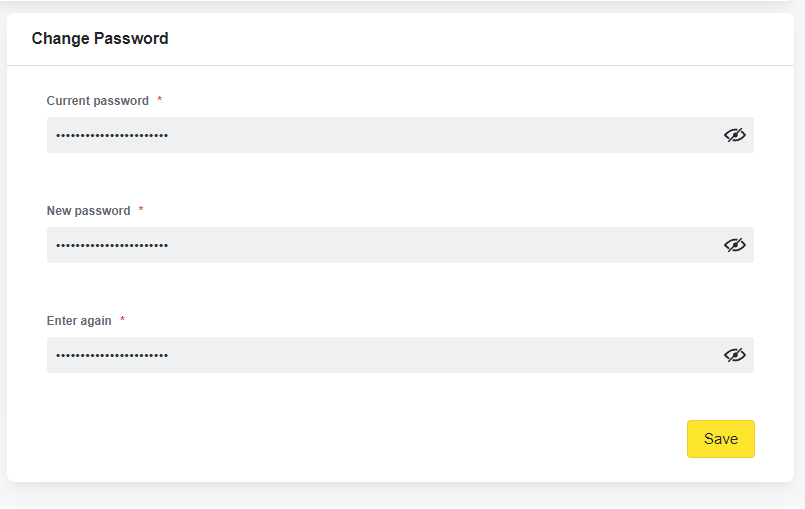Viewport: 805px width, 509px height.
Task: Click empty card space left of Save button
Action: [x=359, y=439]
